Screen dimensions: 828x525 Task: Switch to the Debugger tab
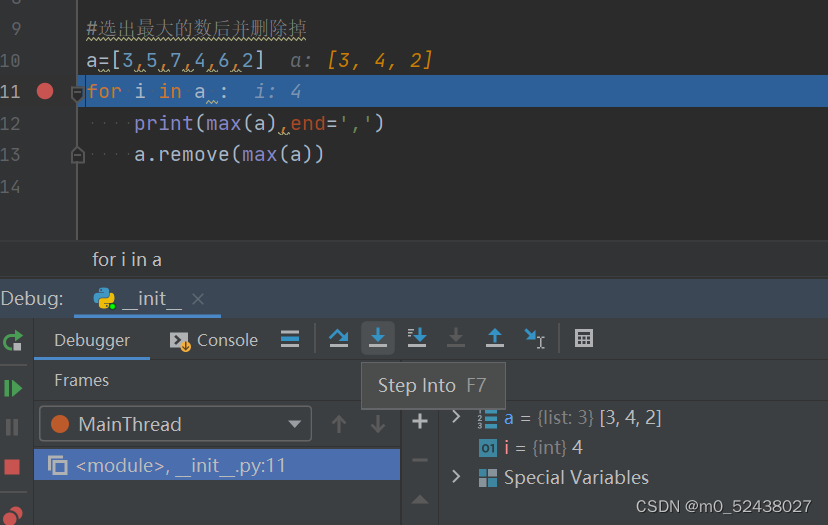[x=92, y=340]
